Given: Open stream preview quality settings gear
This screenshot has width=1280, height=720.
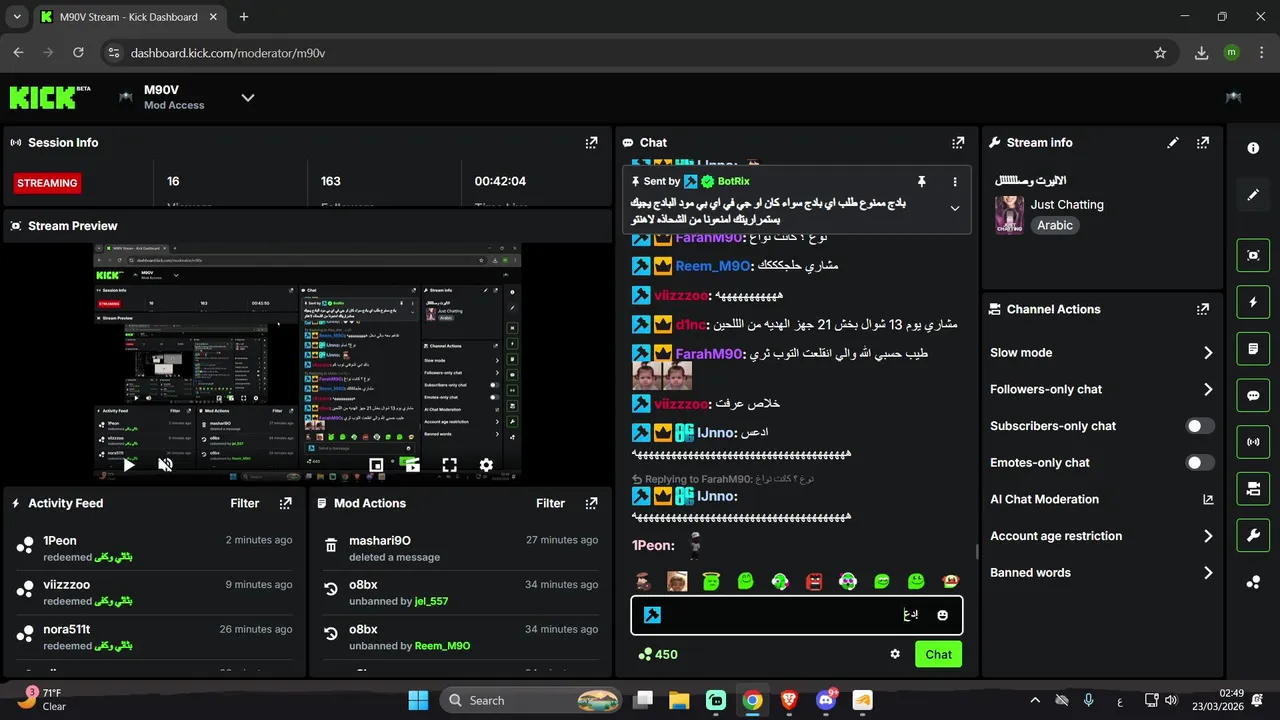Looking at the screenshot, I should coord(486,465).
